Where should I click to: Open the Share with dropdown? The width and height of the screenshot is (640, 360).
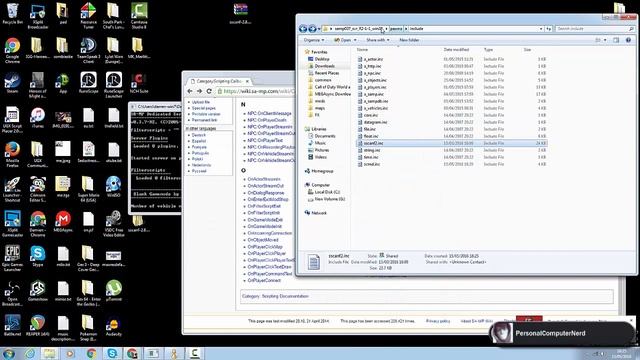click(x=378, y=40)
